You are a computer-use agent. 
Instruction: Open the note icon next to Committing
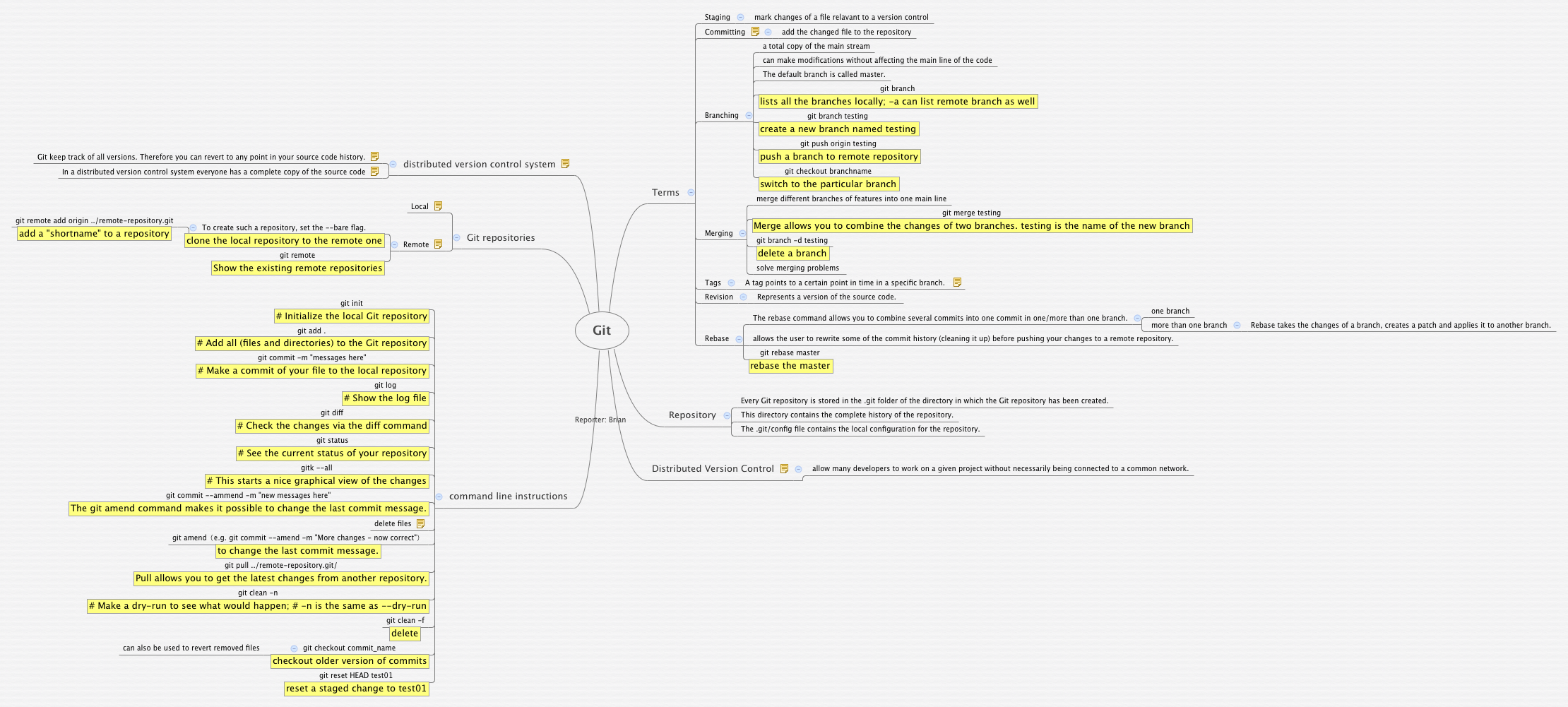[754, 32]
